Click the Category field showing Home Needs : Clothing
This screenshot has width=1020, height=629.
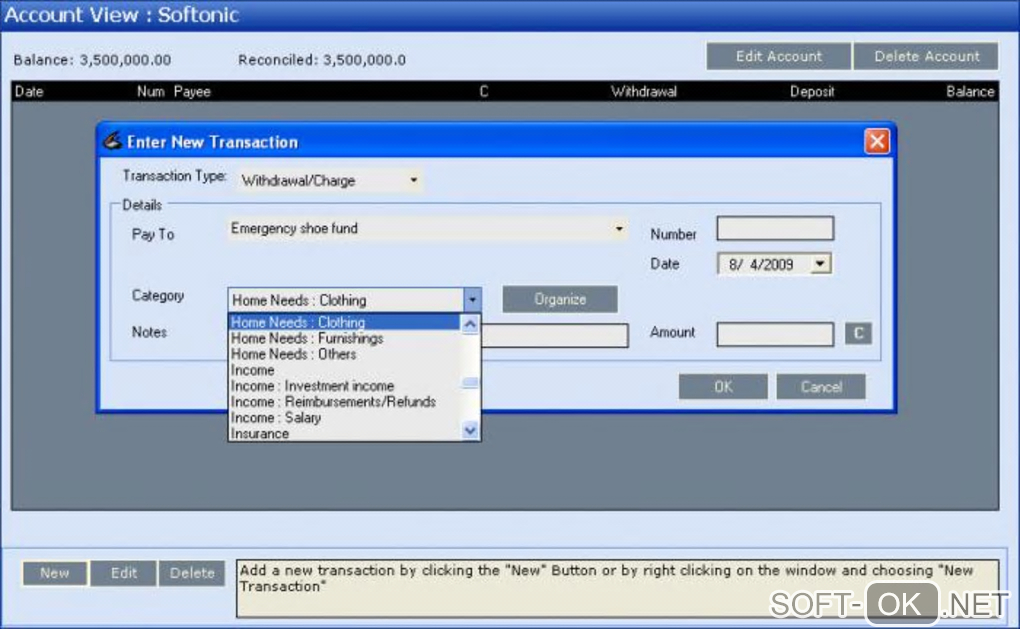346,300
